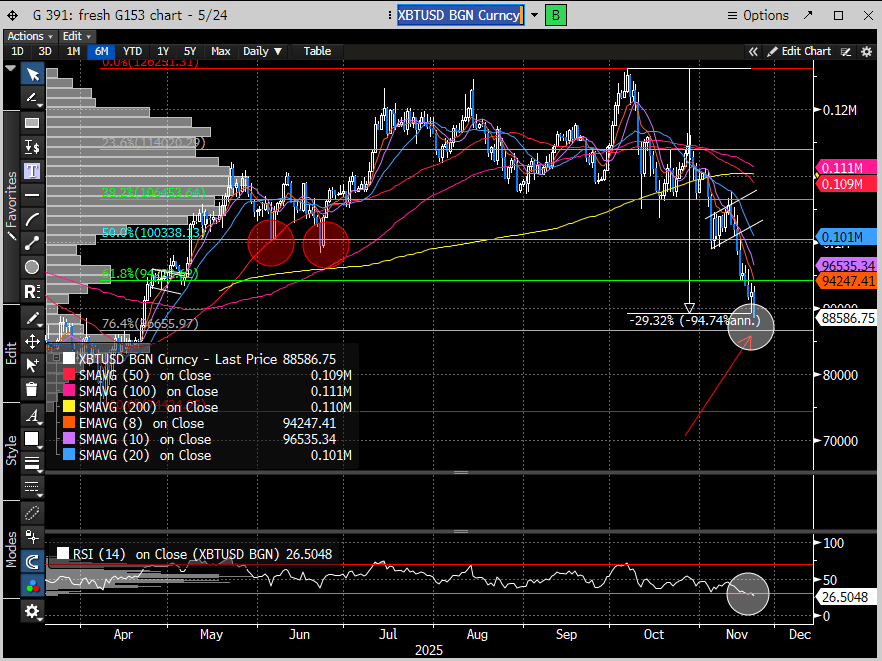Viewport: 882px width, 661px height.
Task: Click the trash delete icon
Action: (x=32, y=389)
